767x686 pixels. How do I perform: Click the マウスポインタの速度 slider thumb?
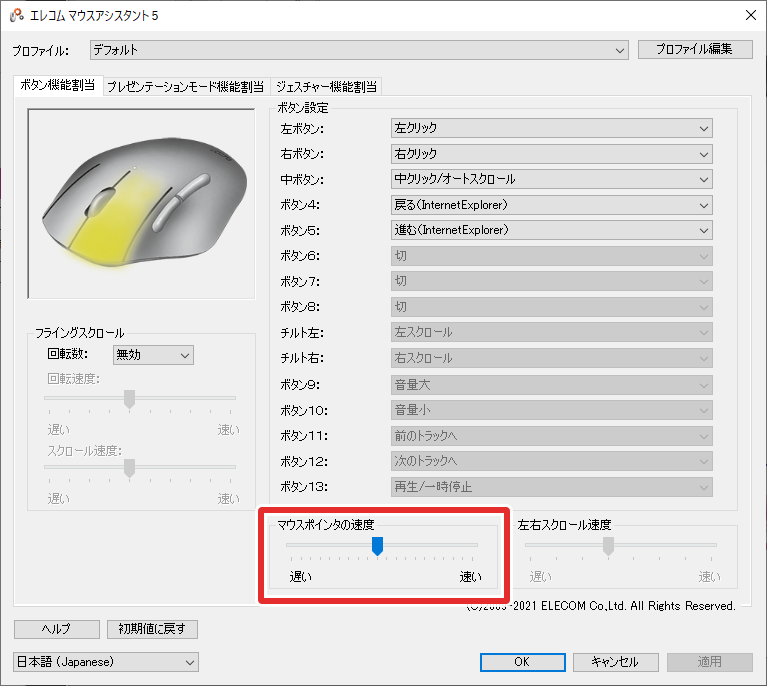[377, 546]
